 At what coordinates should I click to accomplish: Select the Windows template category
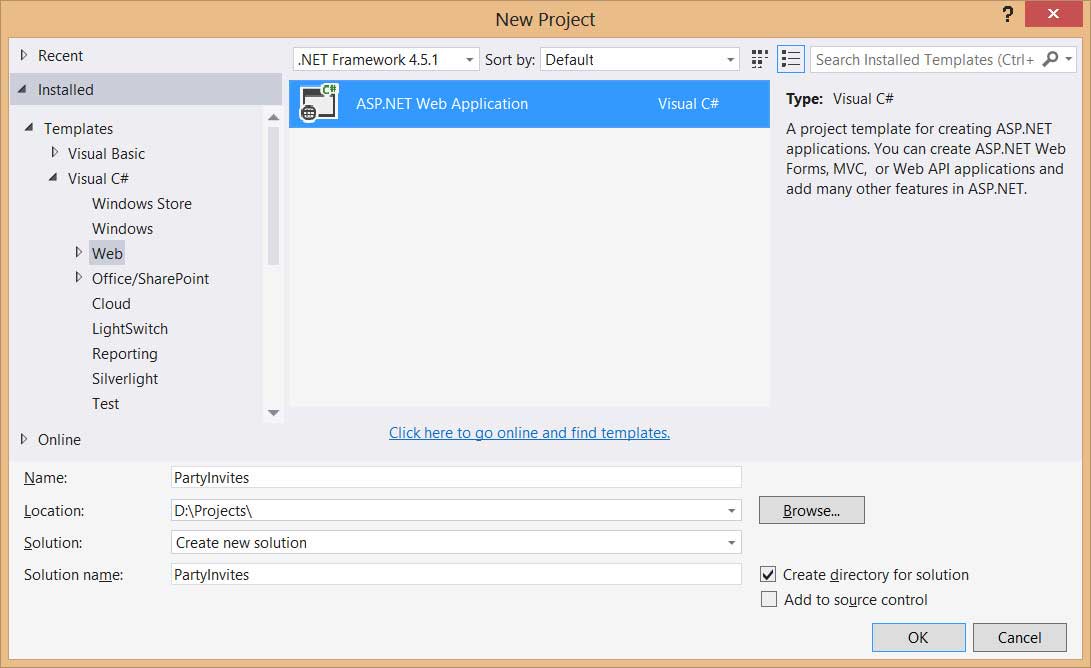[122, 229]
